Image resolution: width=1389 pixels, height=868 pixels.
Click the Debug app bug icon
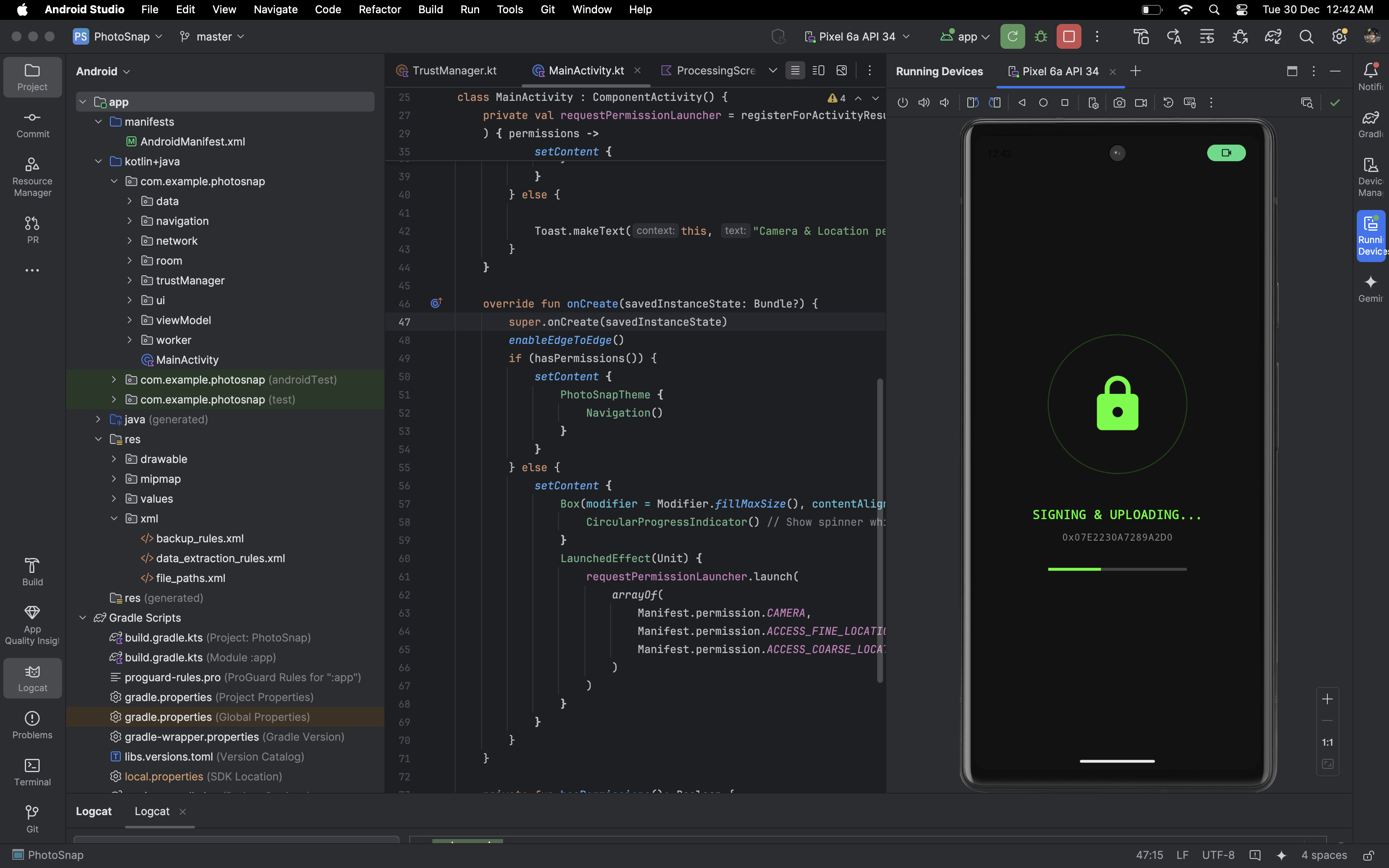tap(1041, 37)
